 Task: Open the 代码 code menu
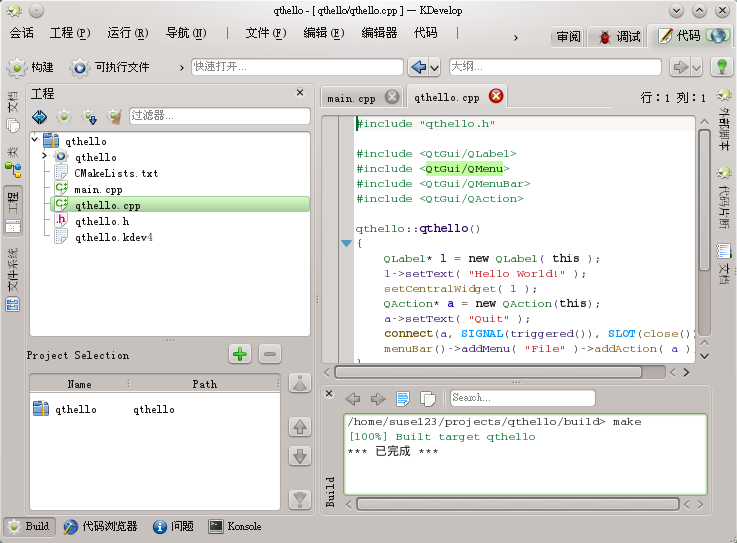[425, 33]
